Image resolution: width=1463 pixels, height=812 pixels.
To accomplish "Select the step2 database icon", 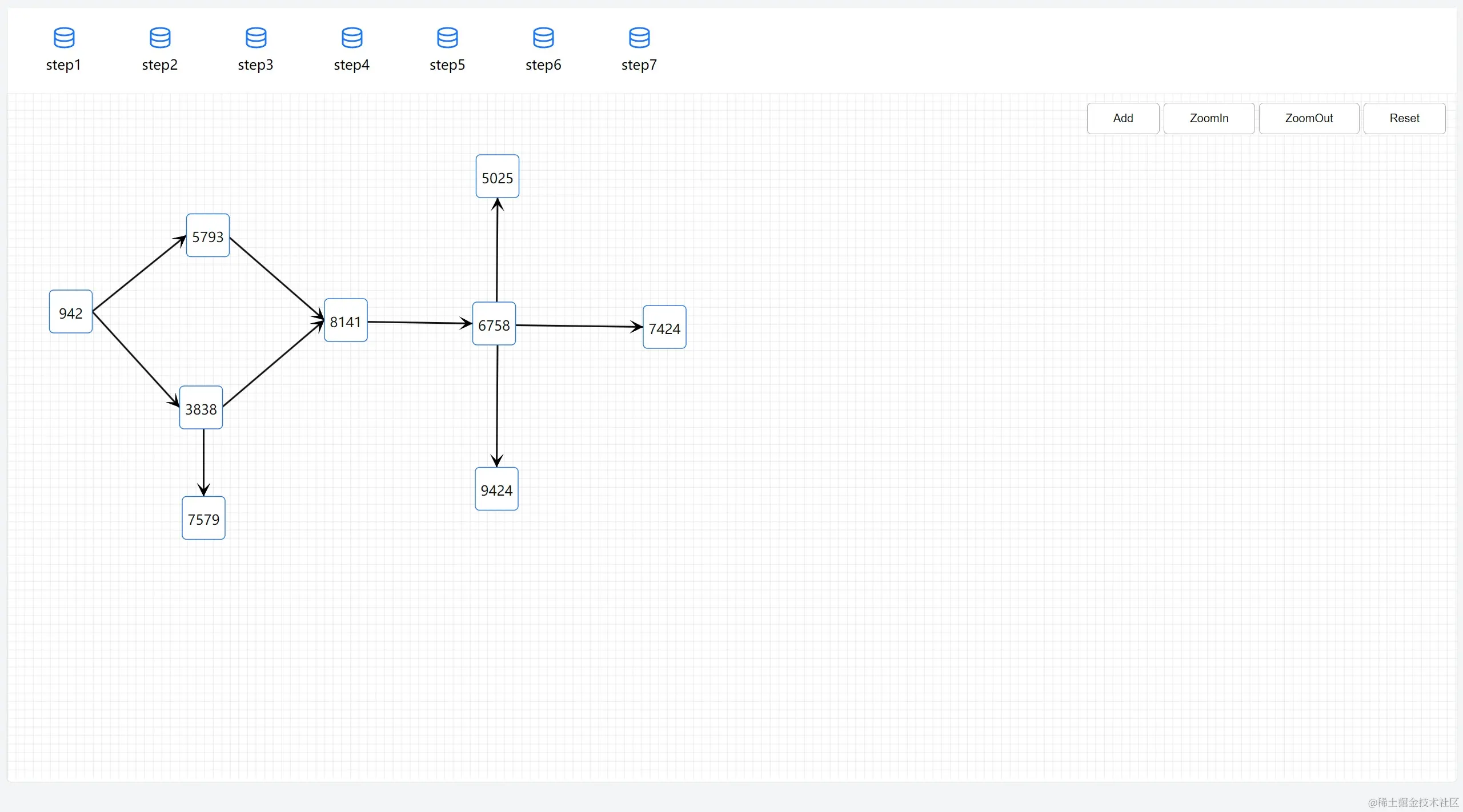I will point(159,38).
